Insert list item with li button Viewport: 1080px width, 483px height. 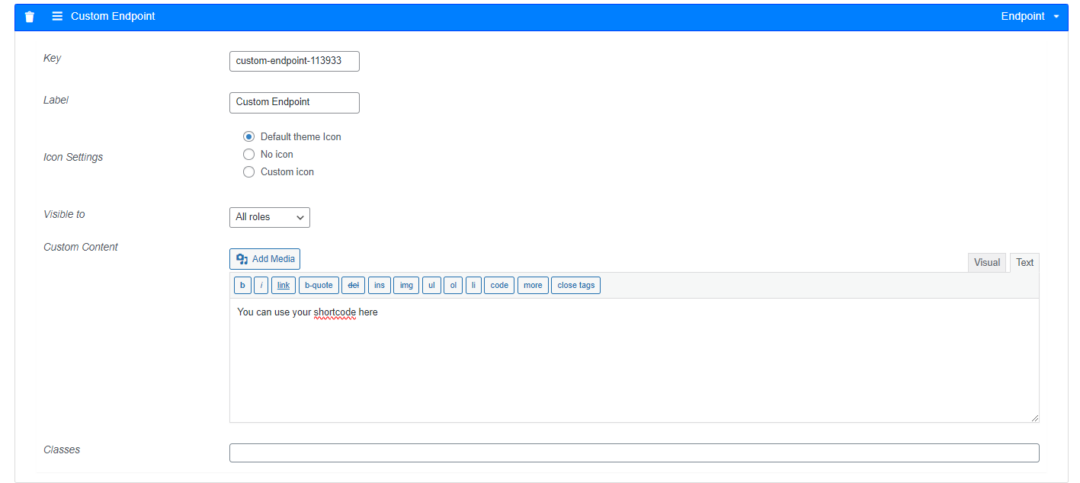coord(473,285)
